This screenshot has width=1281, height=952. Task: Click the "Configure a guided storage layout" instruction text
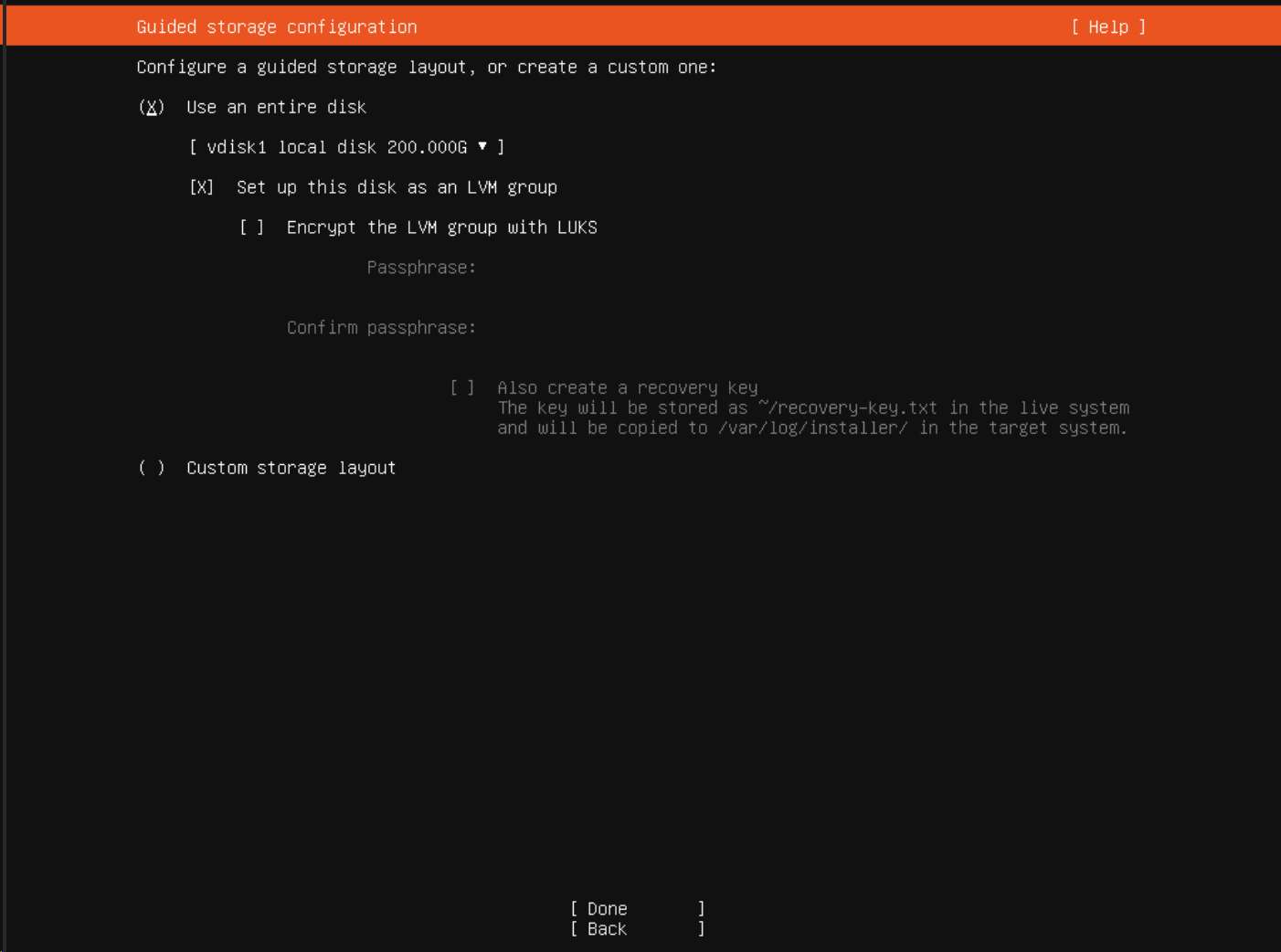[426, 68]
